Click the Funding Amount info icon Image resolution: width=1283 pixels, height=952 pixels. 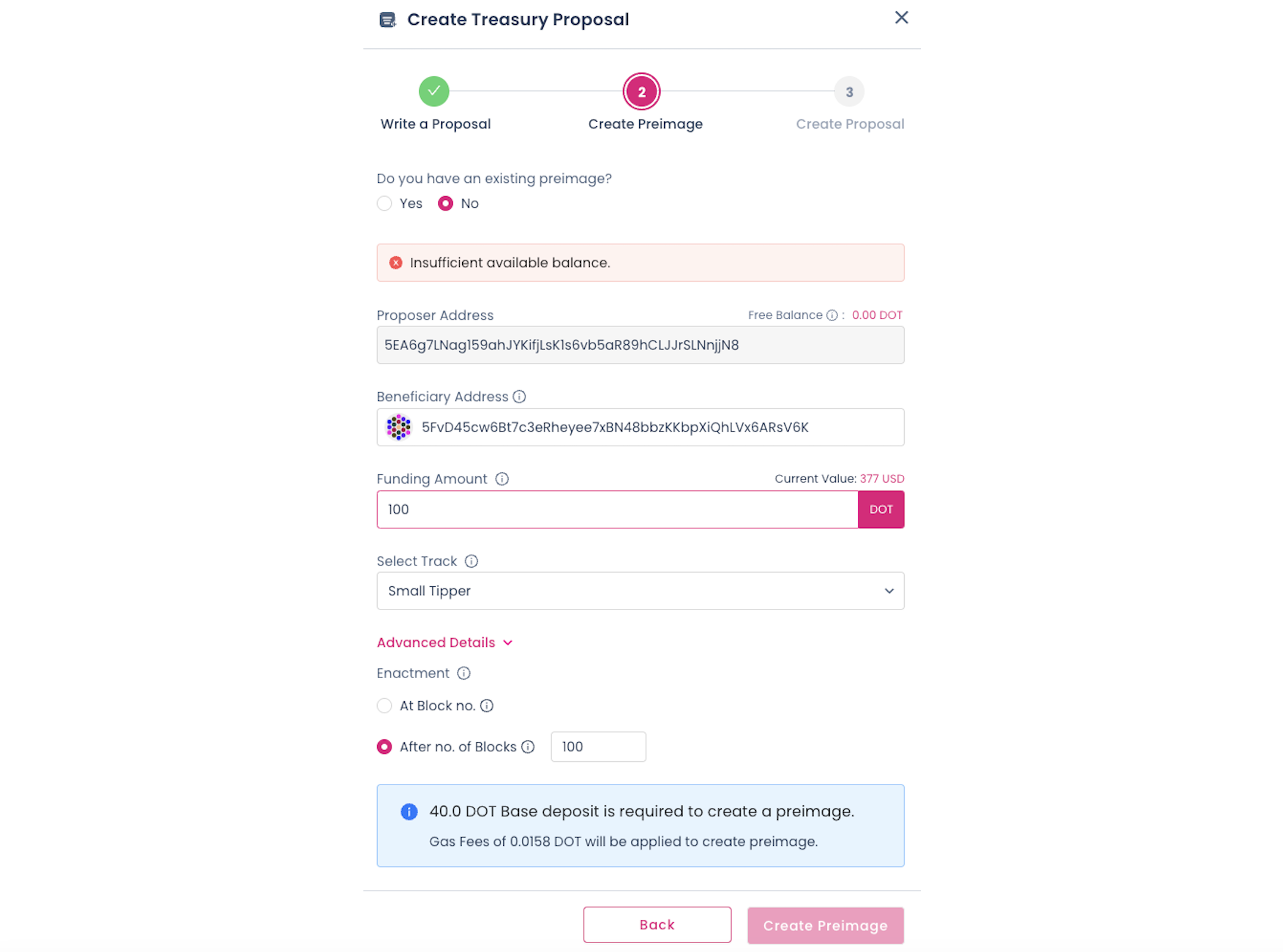(x=502, y=478)
